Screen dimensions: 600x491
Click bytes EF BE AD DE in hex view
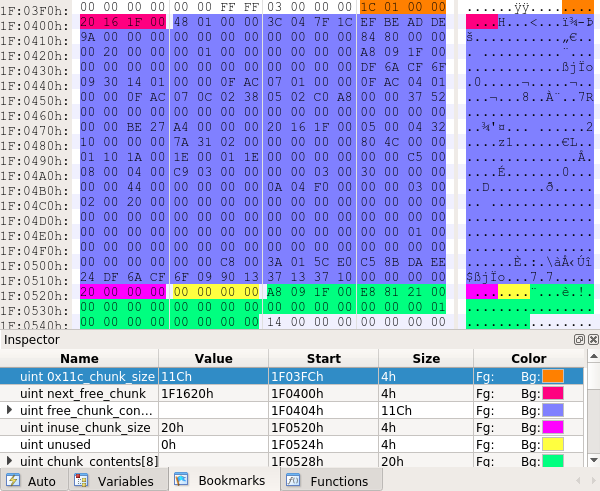coord(403,22)
